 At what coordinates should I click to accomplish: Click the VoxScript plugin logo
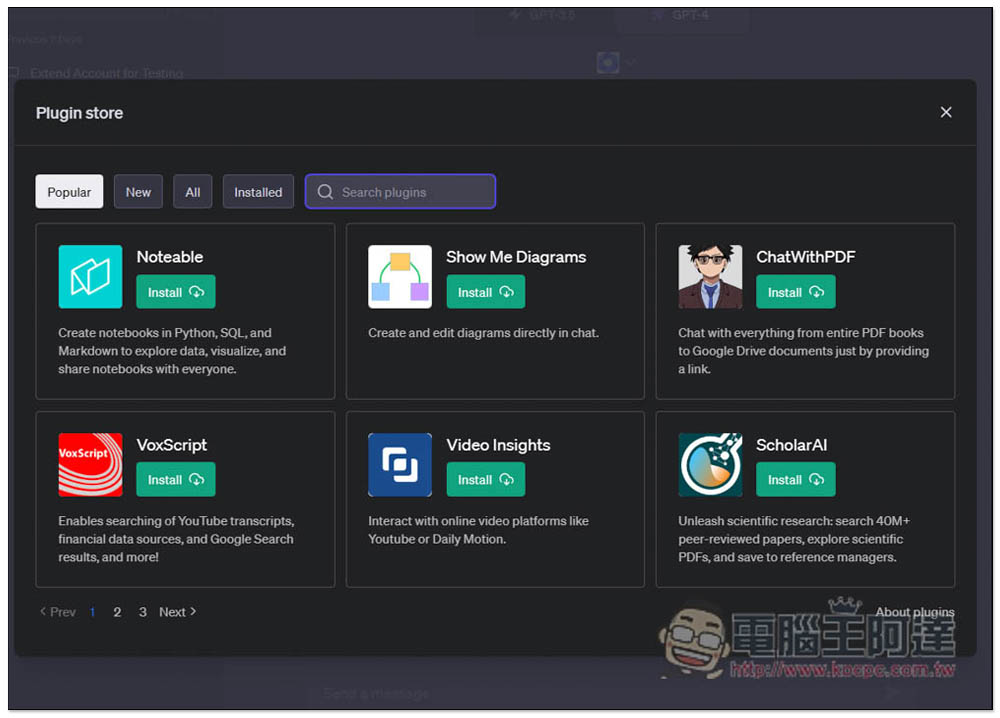pos(90,465)
